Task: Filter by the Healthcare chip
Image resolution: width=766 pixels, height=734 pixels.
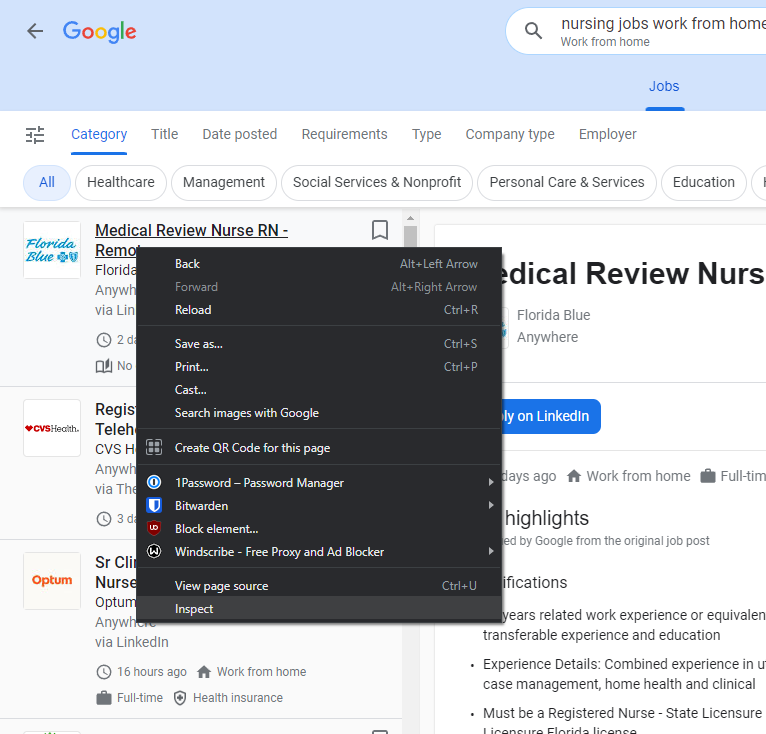Action: pos(121,182)
